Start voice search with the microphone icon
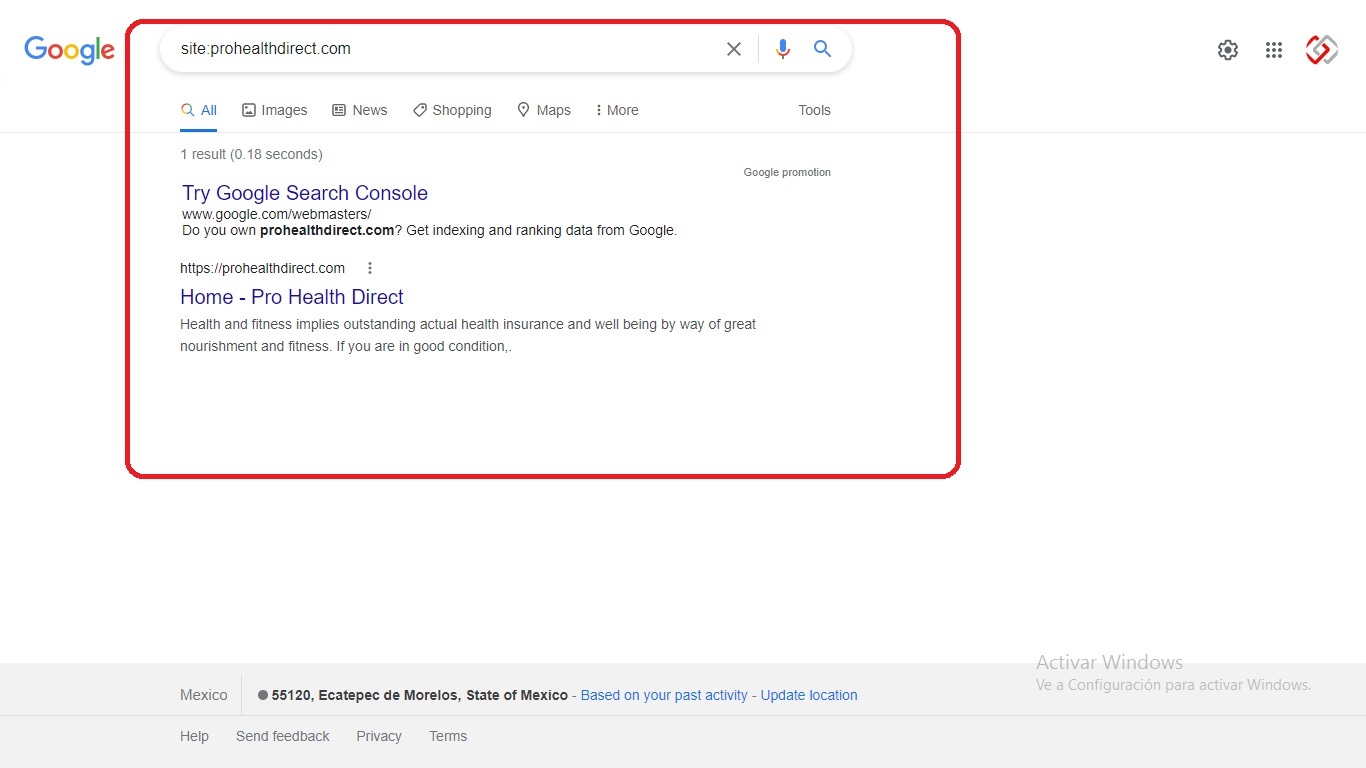This screenshot has height=768, width=1366. [x=783, y=49]
